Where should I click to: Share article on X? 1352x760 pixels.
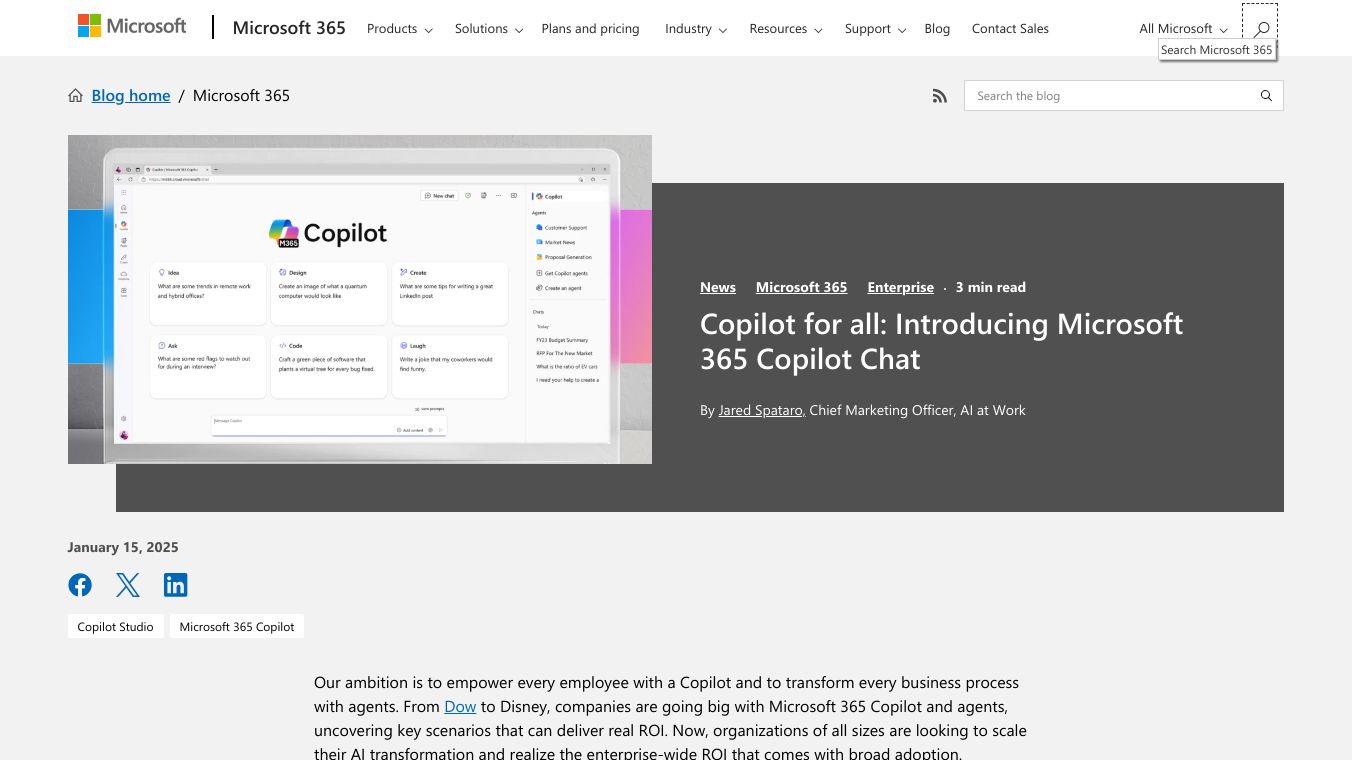click(x=128, y=585)
